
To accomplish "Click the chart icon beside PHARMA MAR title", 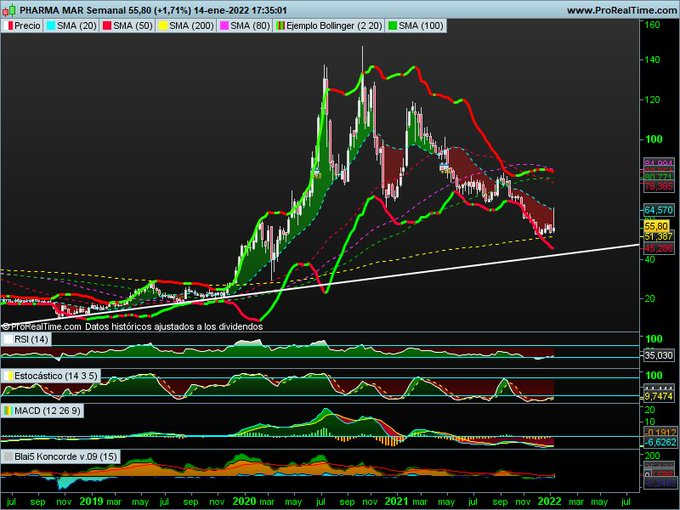I will tap(10, 10).
